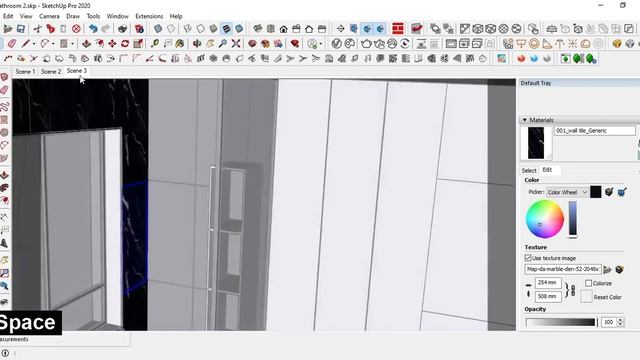The height and width of the screenshot is (360, 640).
Task: Toggle the Monochrome face style
Action: point(239,29)
